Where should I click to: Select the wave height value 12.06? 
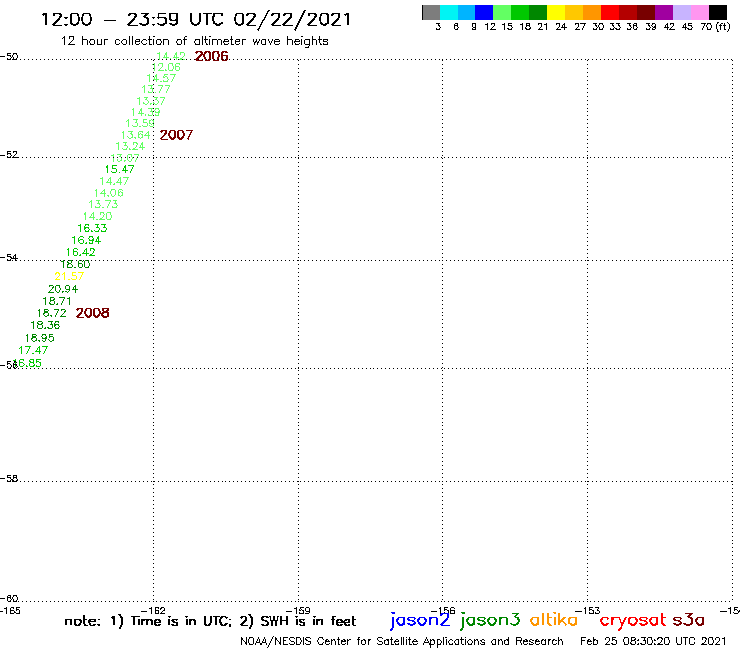click(x=166, y=68)
